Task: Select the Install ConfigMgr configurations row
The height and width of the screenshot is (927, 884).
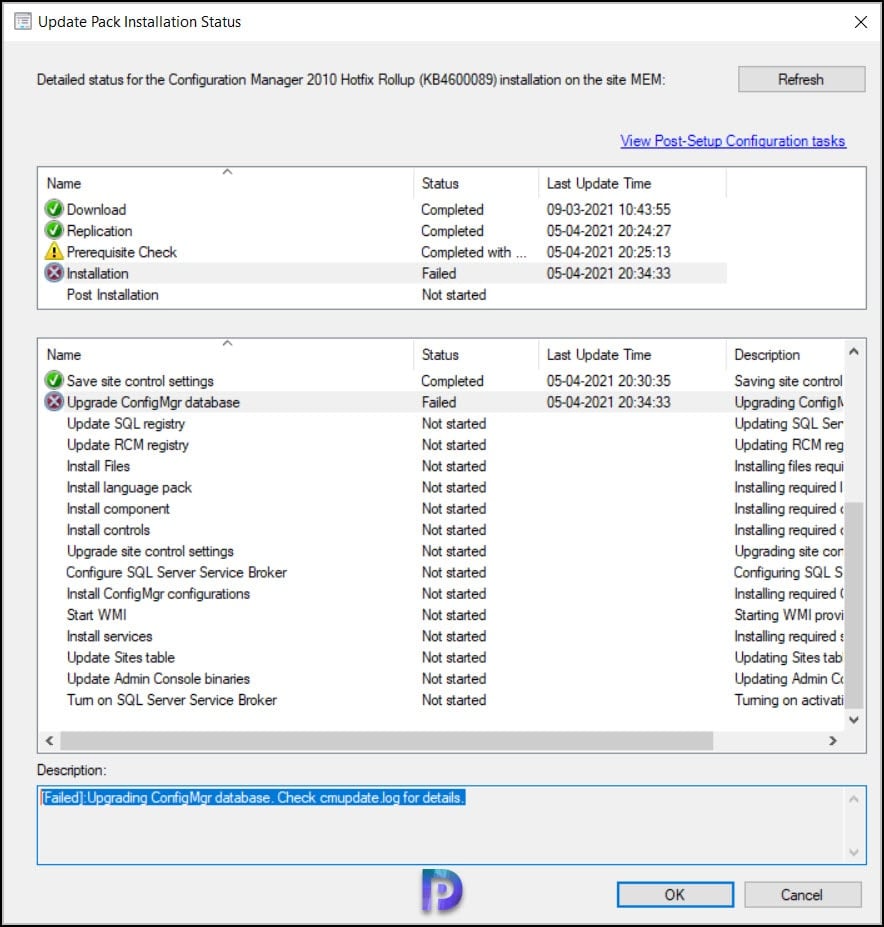Action: [x=442, y=594]
